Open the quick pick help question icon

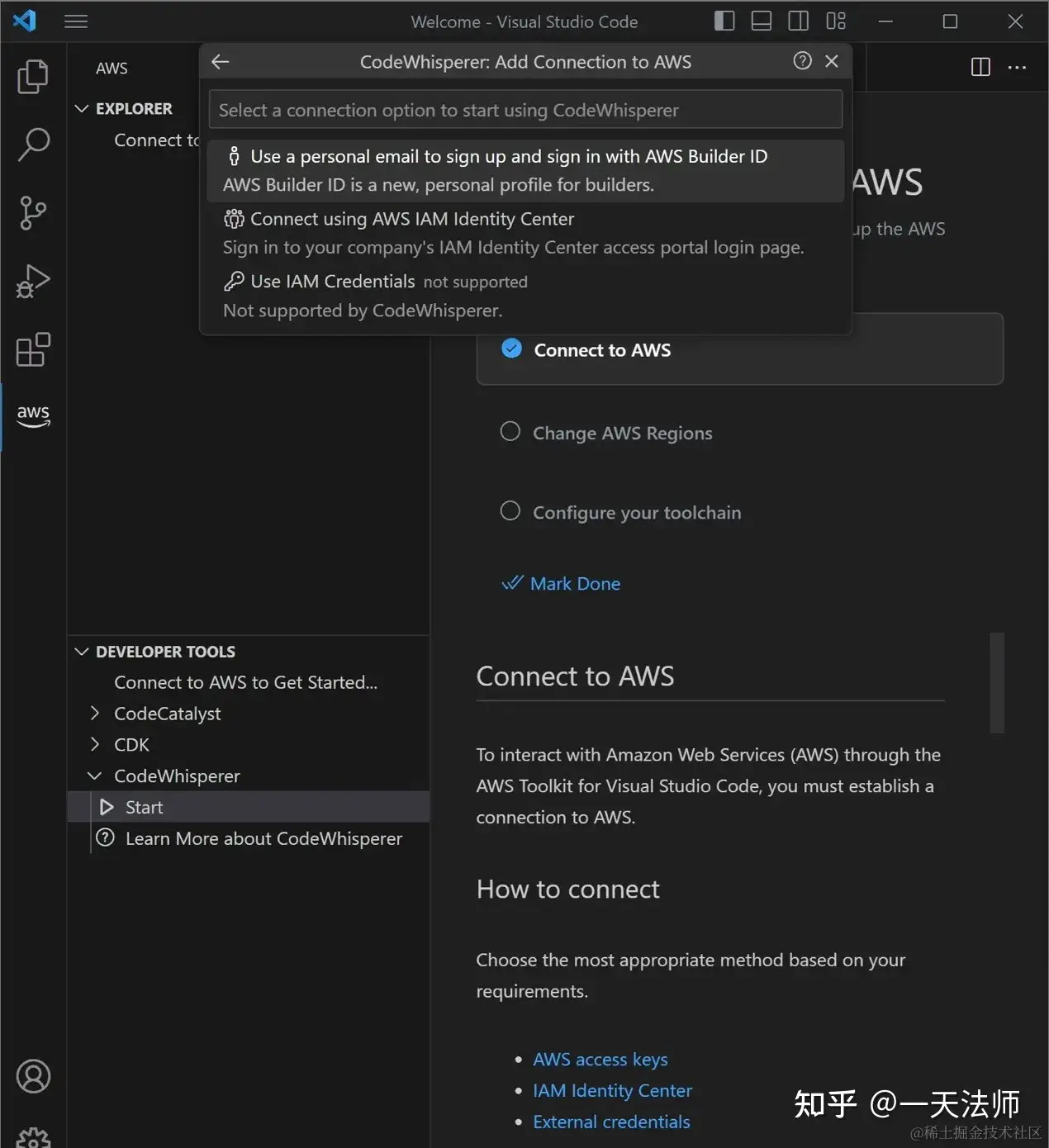click(802, 61)
